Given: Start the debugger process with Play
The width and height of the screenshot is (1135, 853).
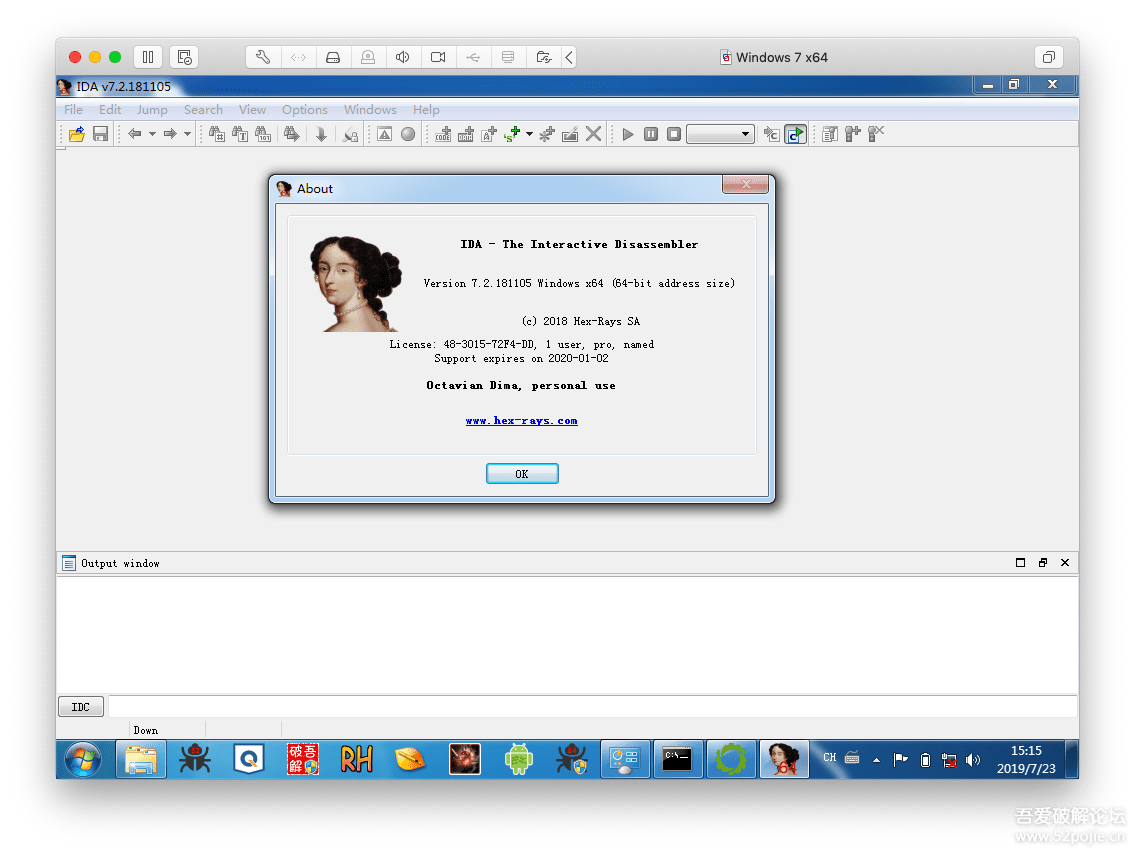Looking at the screenshot, I should point(628,134).
